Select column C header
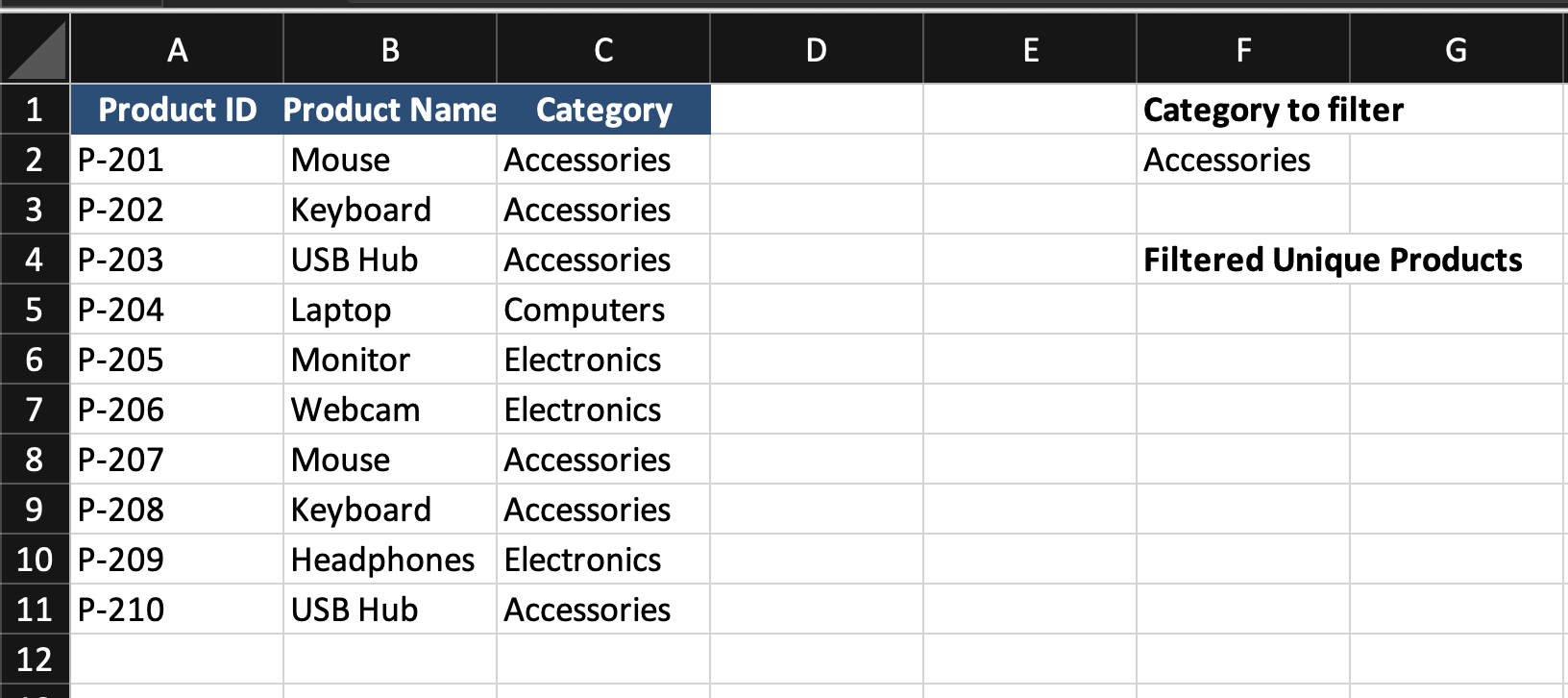 pos(603,49)
